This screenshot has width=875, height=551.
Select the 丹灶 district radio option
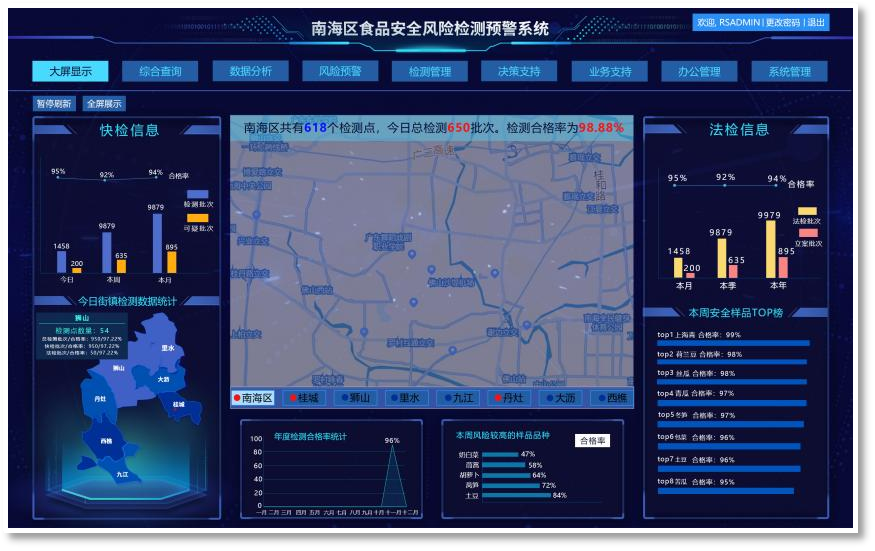click(509, 398)
